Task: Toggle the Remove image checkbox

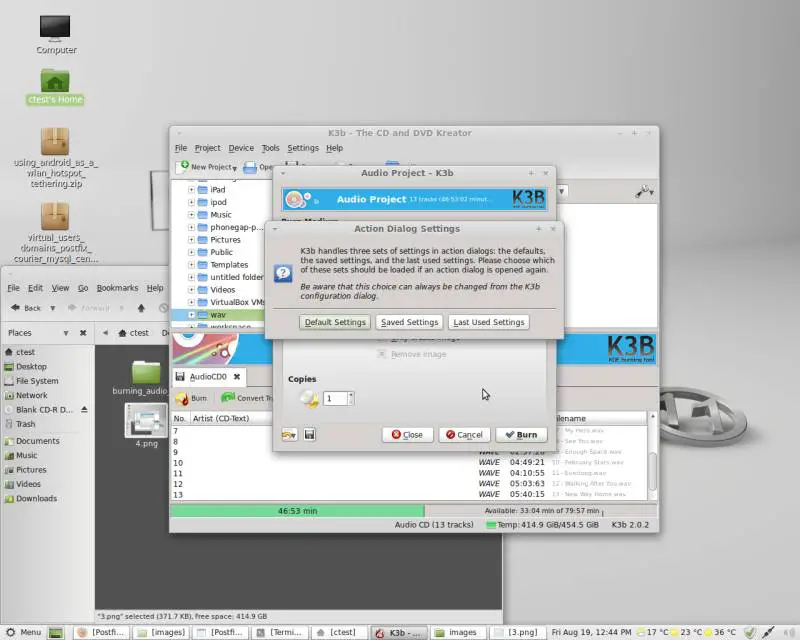Action: point(381,354)
